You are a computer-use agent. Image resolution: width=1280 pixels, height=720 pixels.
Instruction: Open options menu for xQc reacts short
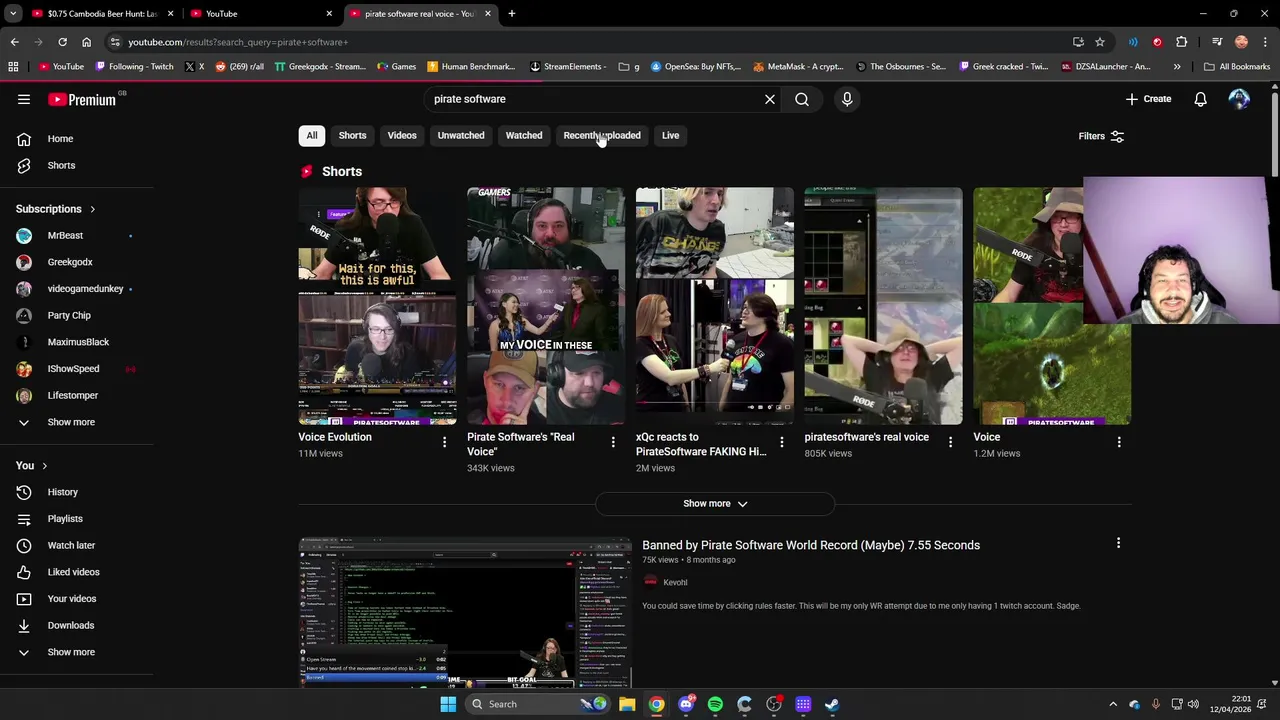tap(782, 442)
